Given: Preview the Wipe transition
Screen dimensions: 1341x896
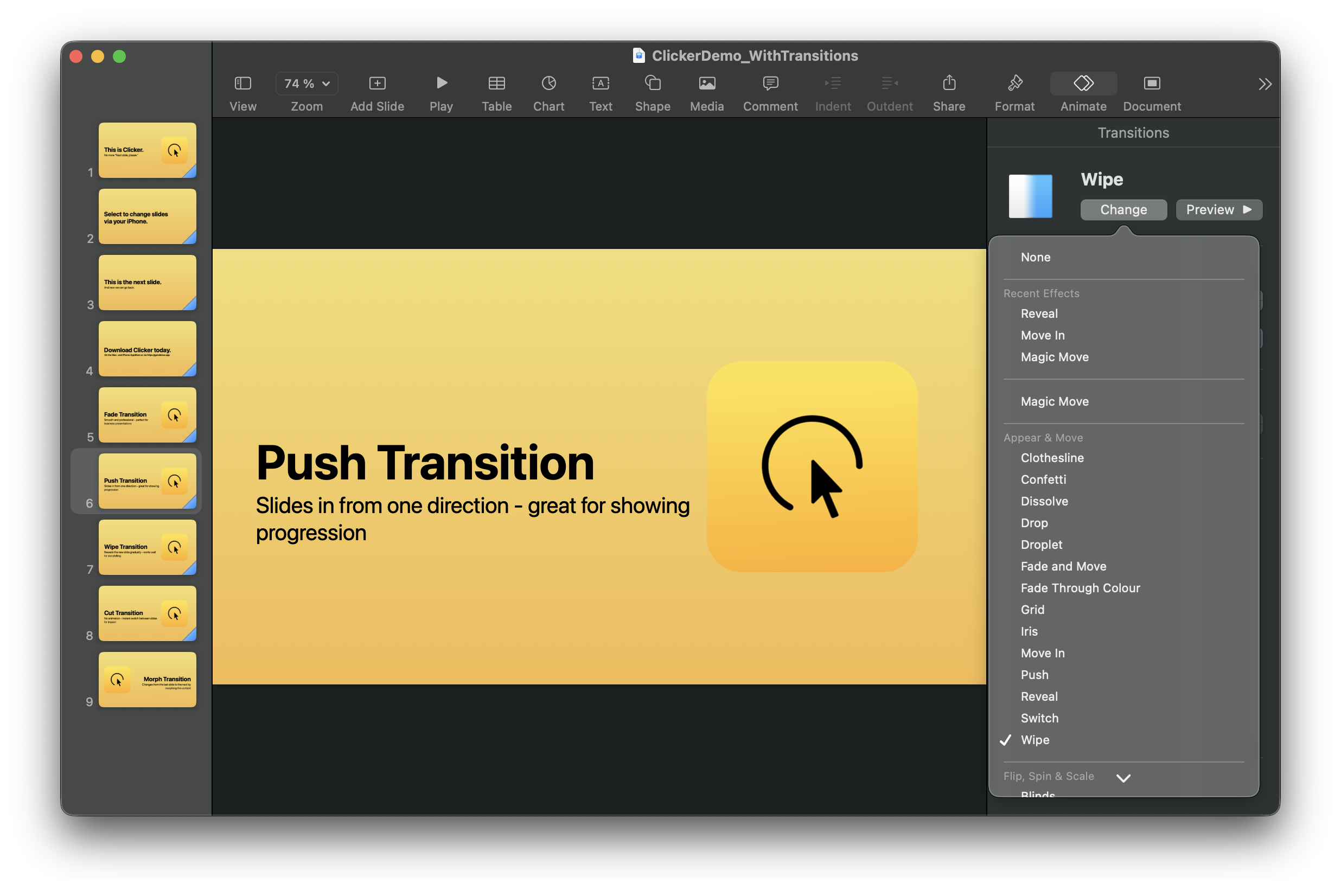Looking at the screenshot, I should pos(1218,210).
